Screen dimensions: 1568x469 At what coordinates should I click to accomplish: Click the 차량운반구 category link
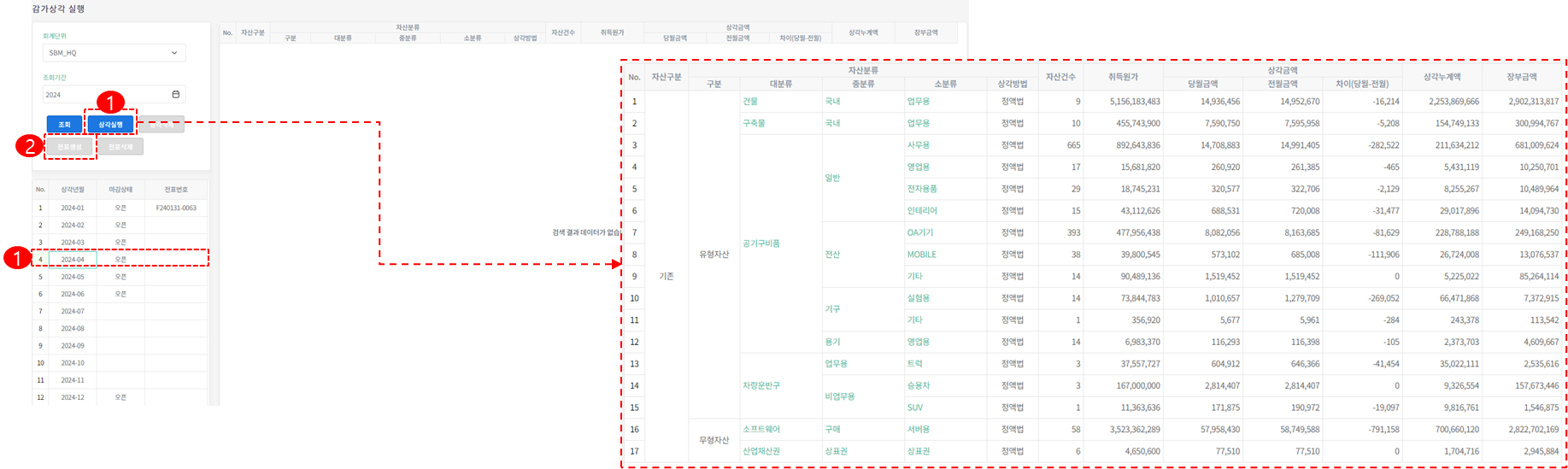click(761, 385)
